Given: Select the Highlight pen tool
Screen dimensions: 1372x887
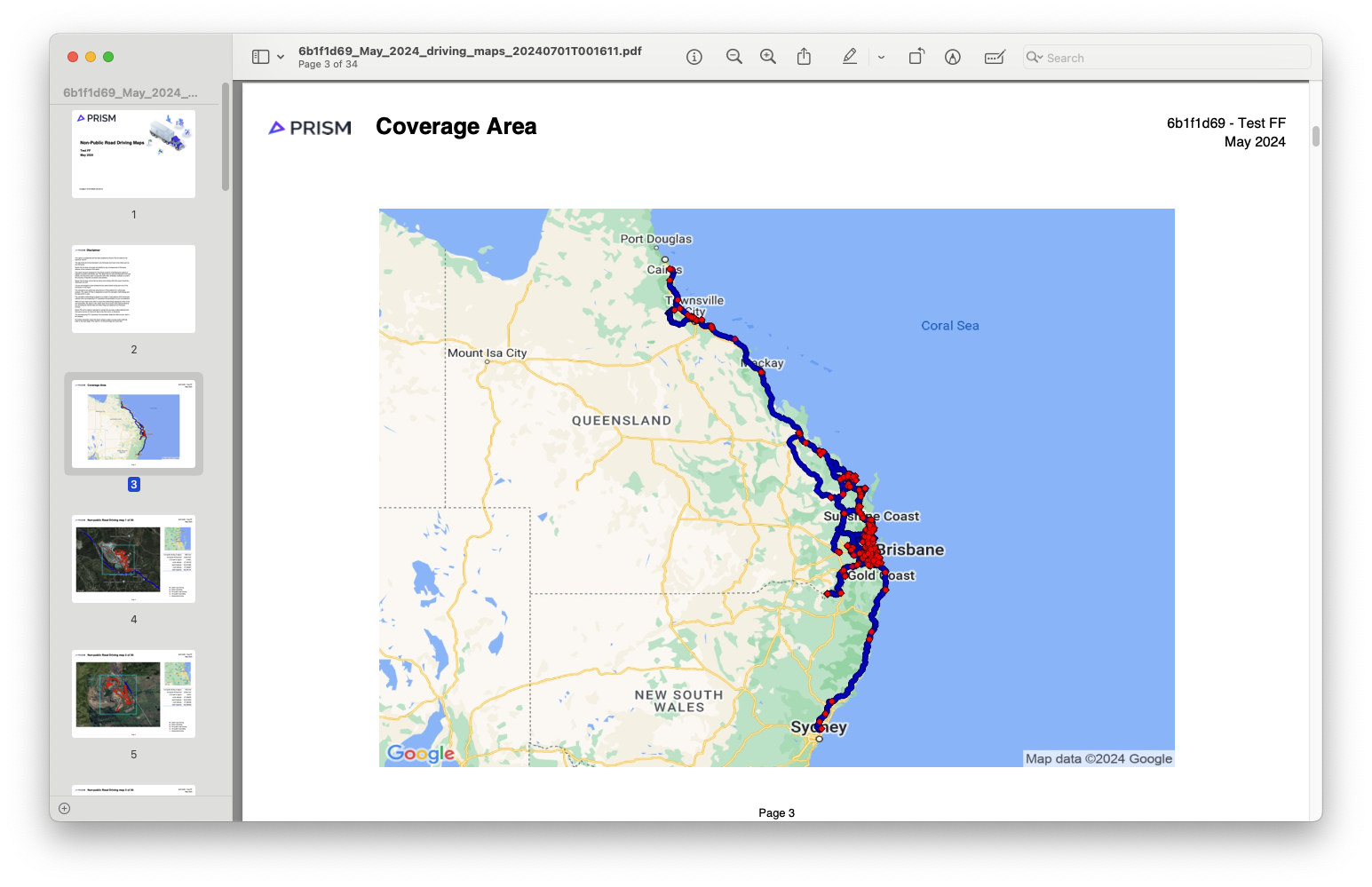Looking at the screenshot, I should coord(850,57).
